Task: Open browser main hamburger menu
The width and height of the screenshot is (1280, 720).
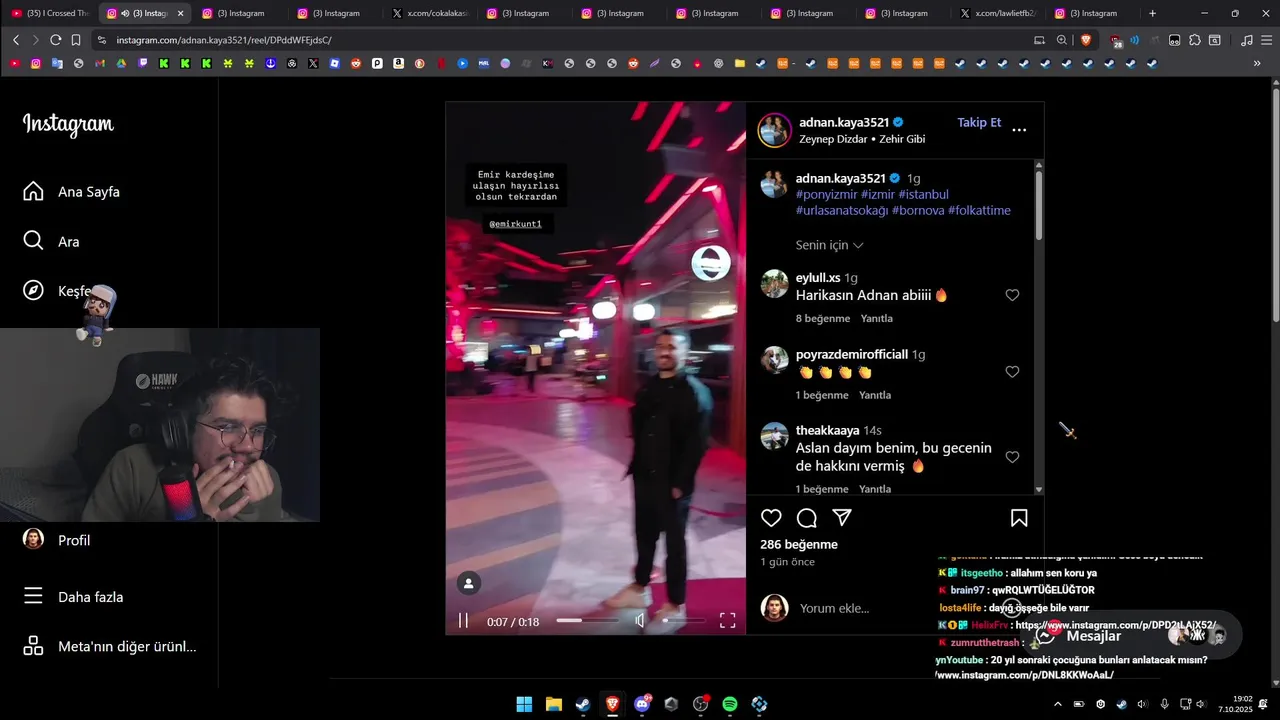Action: coord(1266,40)
